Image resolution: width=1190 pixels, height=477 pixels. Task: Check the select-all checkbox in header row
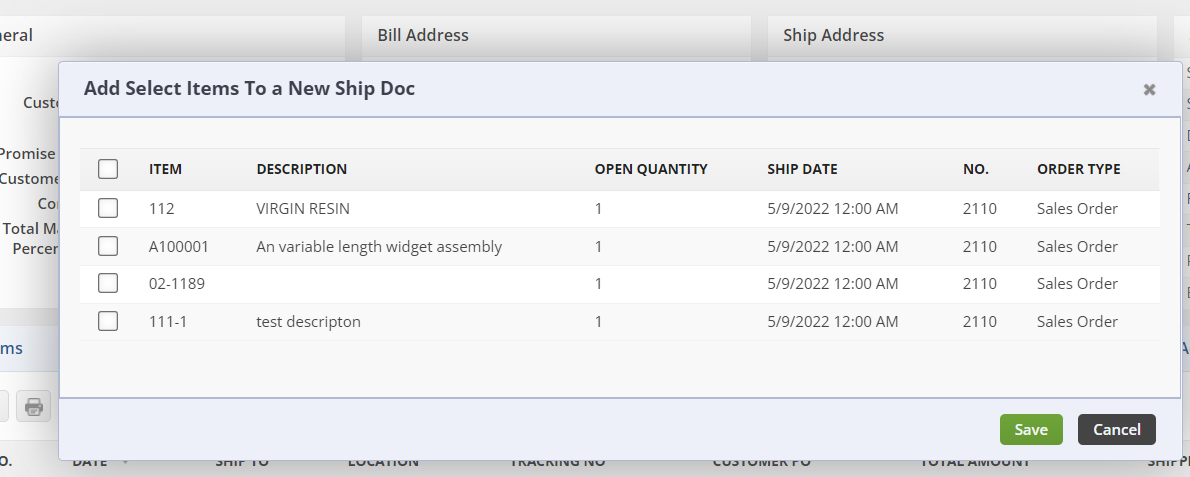click(x=108, y=169)
